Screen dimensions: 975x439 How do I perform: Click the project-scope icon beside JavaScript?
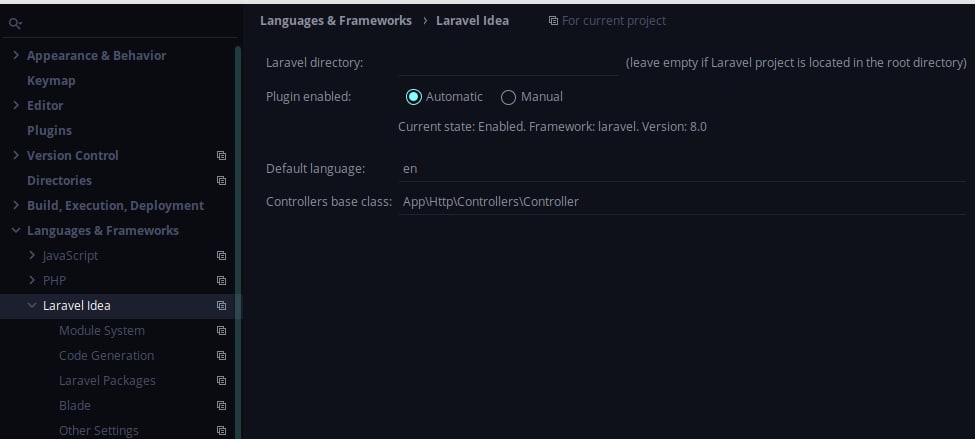point(221,256)
